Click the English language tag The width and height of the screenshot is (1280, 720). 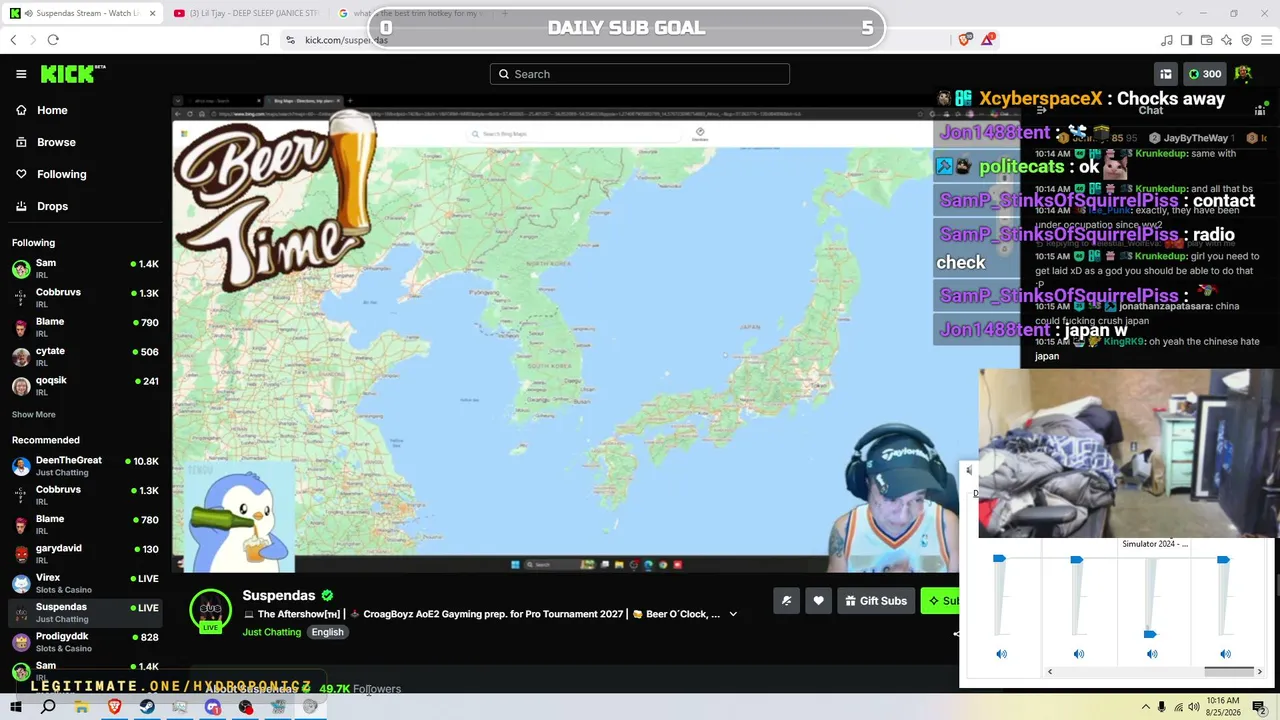point(327,632)
